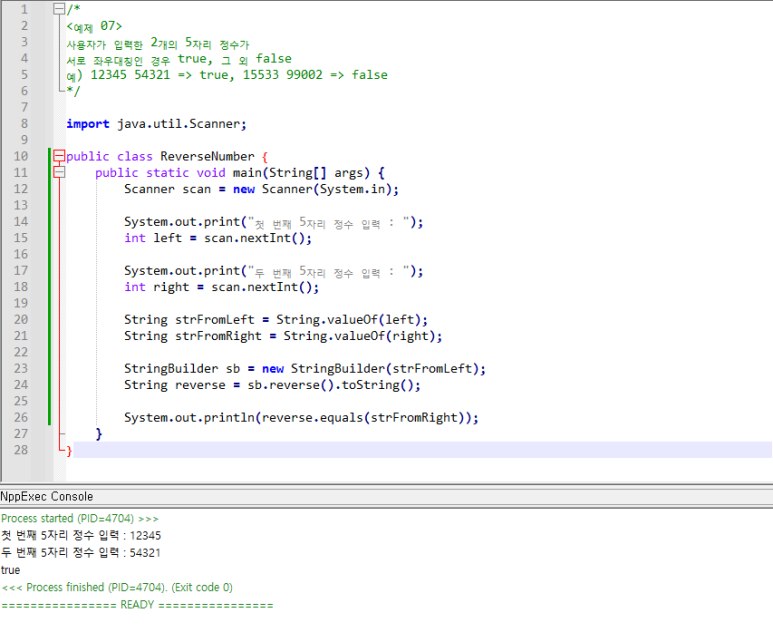Click the 'Process started (PID=4704)' console line
Viewport: 773px width, 642px height.
pos(80,518)
